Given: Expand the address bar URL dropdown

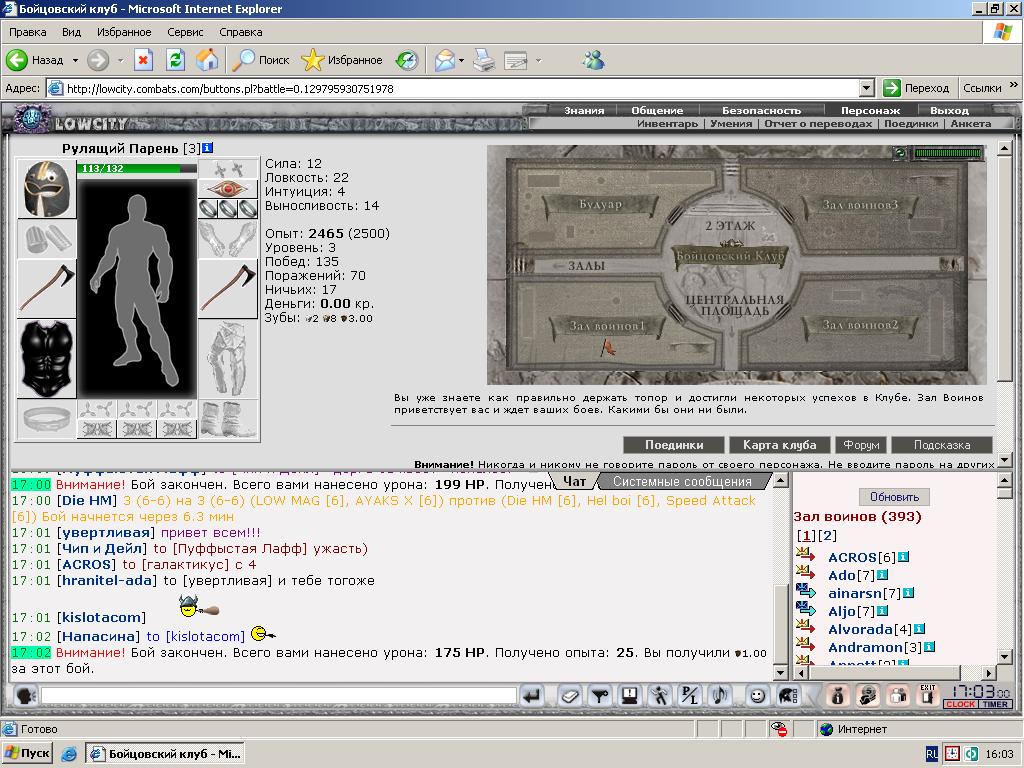Looking at the screenshot, I should (x=867, y=88).
